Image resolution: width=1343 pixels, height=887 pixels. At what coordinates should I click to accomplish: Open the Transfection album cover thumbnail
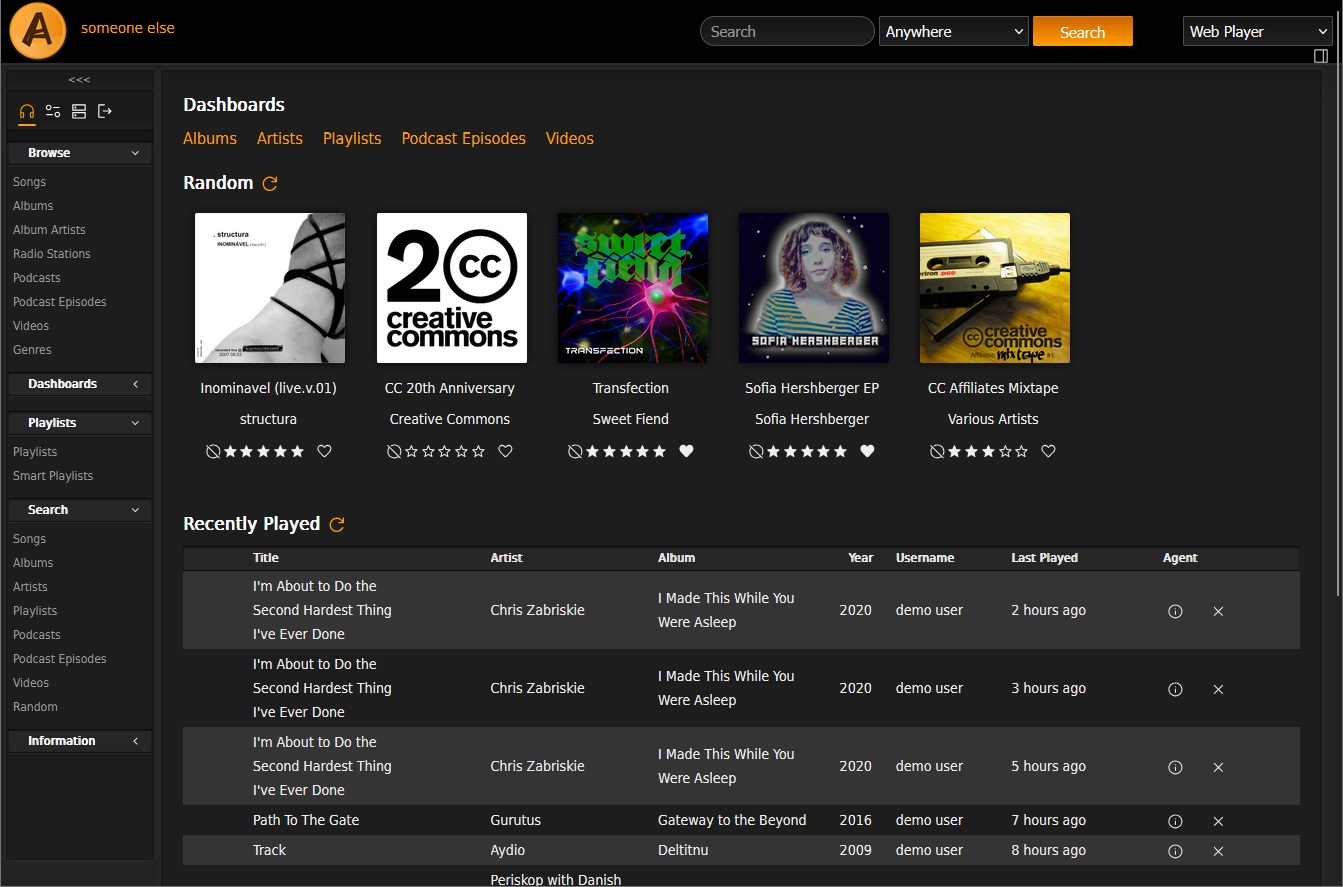(632, 288)
